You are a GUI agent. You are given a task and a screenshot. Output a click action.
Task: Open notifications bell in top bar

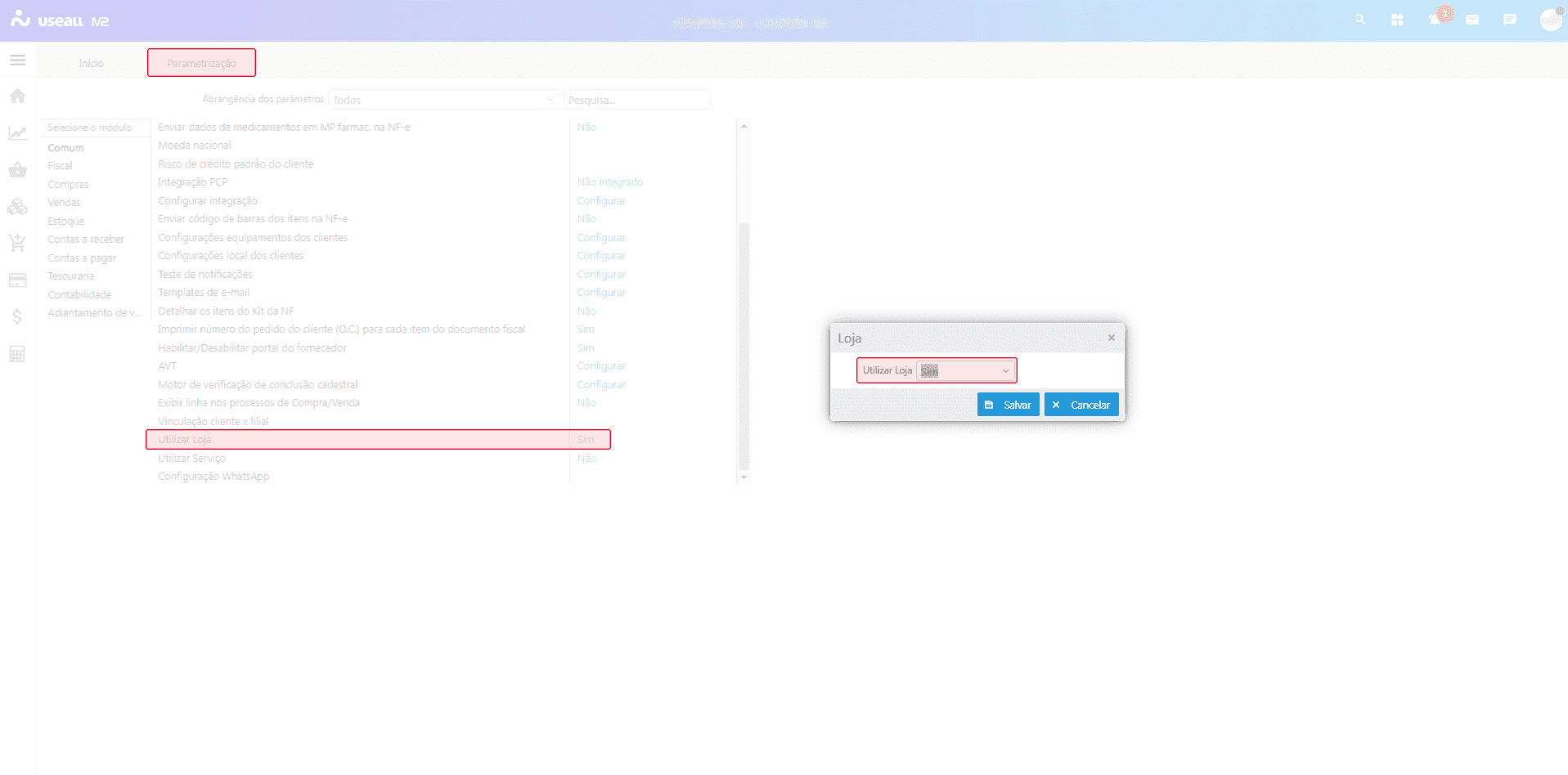click(x=1435, y=20)
